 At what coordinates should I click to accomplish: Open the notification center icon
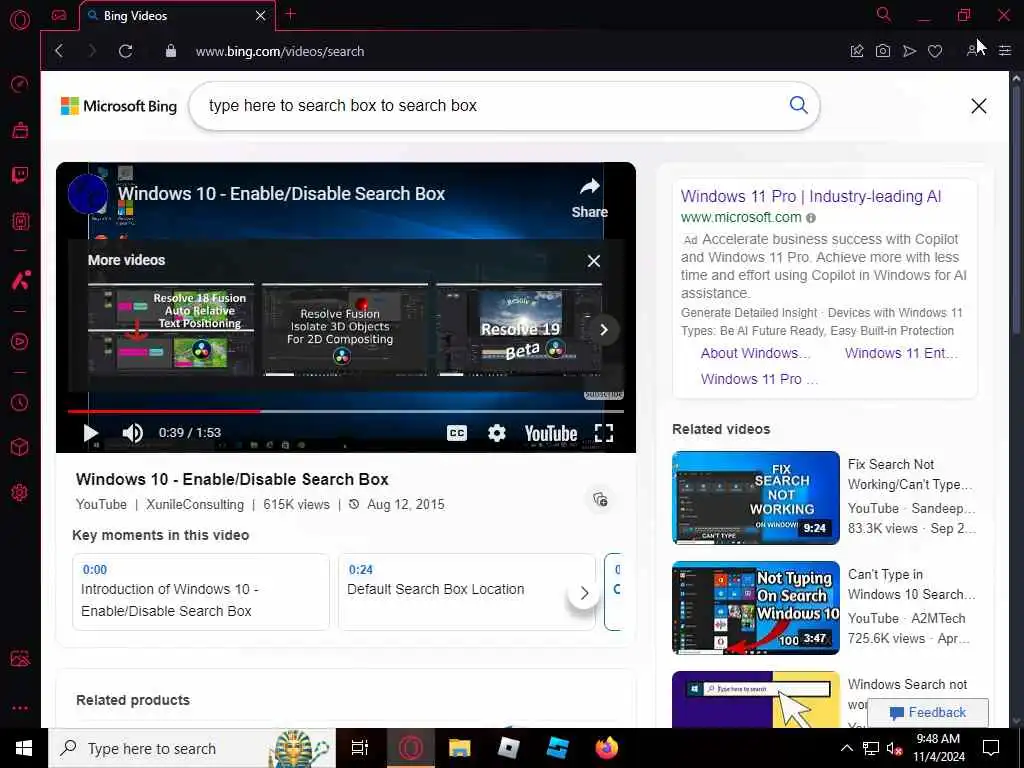991,748
